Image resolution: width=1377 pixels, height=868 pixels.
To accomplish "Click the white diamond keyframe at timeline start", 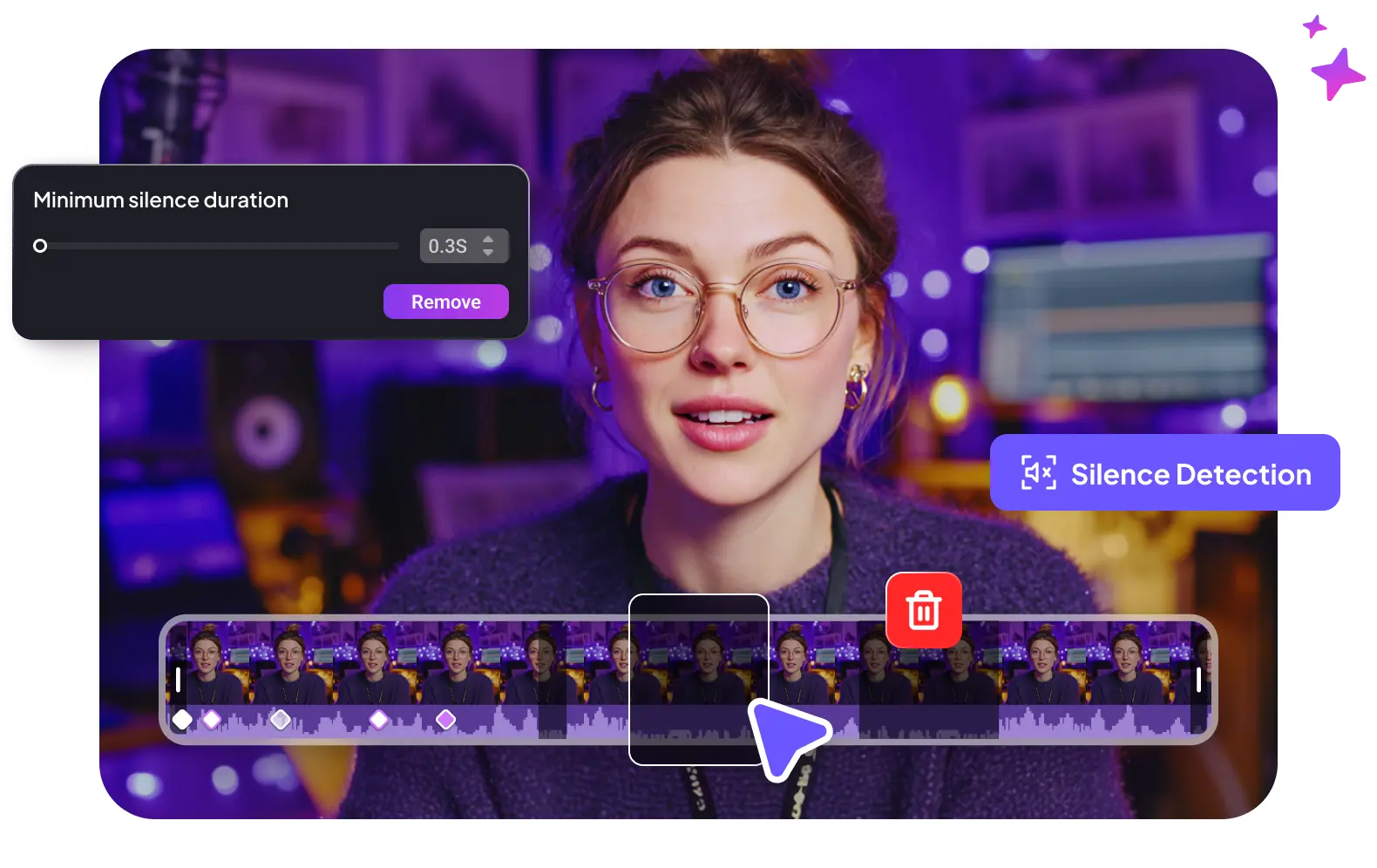I will (182, 719).
